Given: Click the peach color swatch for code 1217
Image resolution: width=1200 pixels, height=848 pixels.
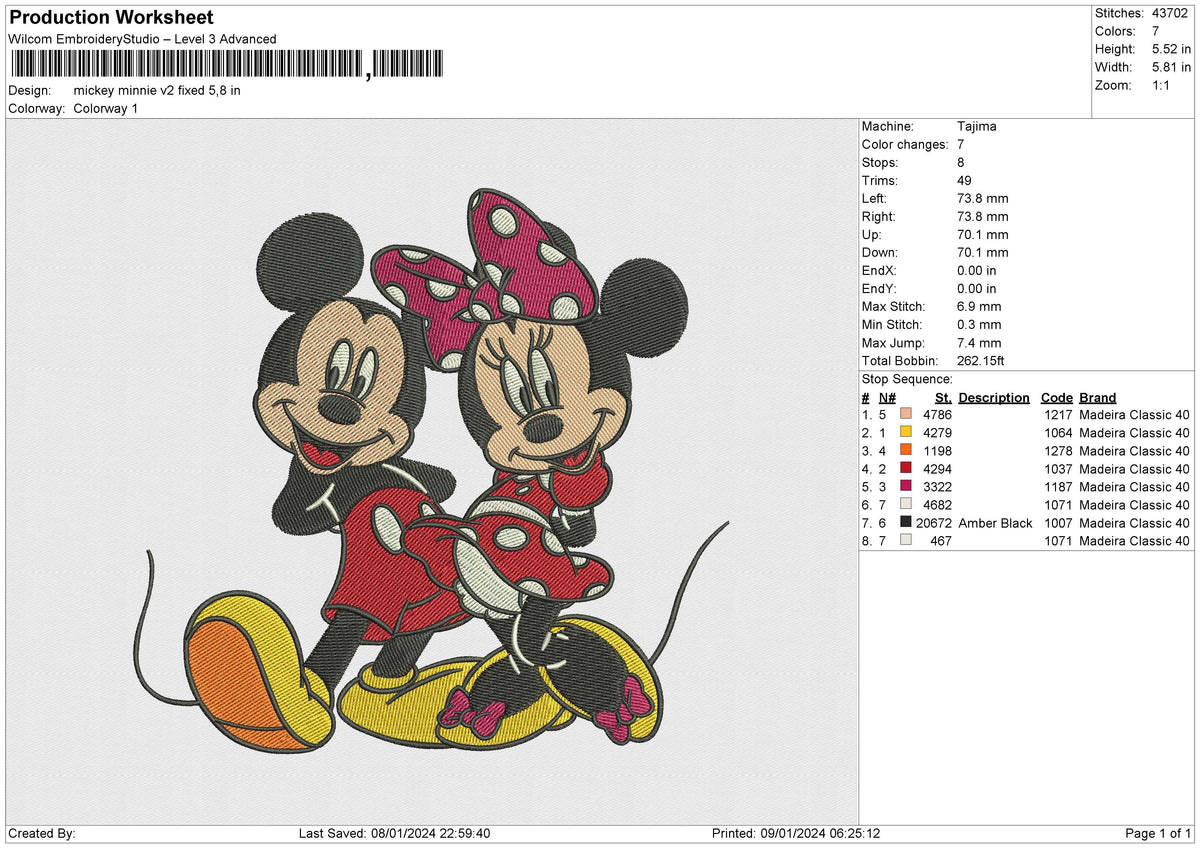Looking at the screenshot, I should (906, 415).
